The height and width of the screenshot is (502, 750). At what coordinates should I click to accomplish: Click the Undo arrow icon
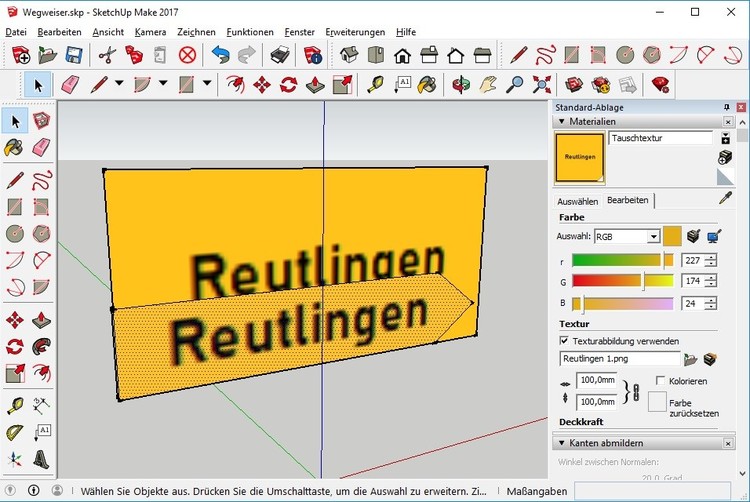click(x=220, y=55)
